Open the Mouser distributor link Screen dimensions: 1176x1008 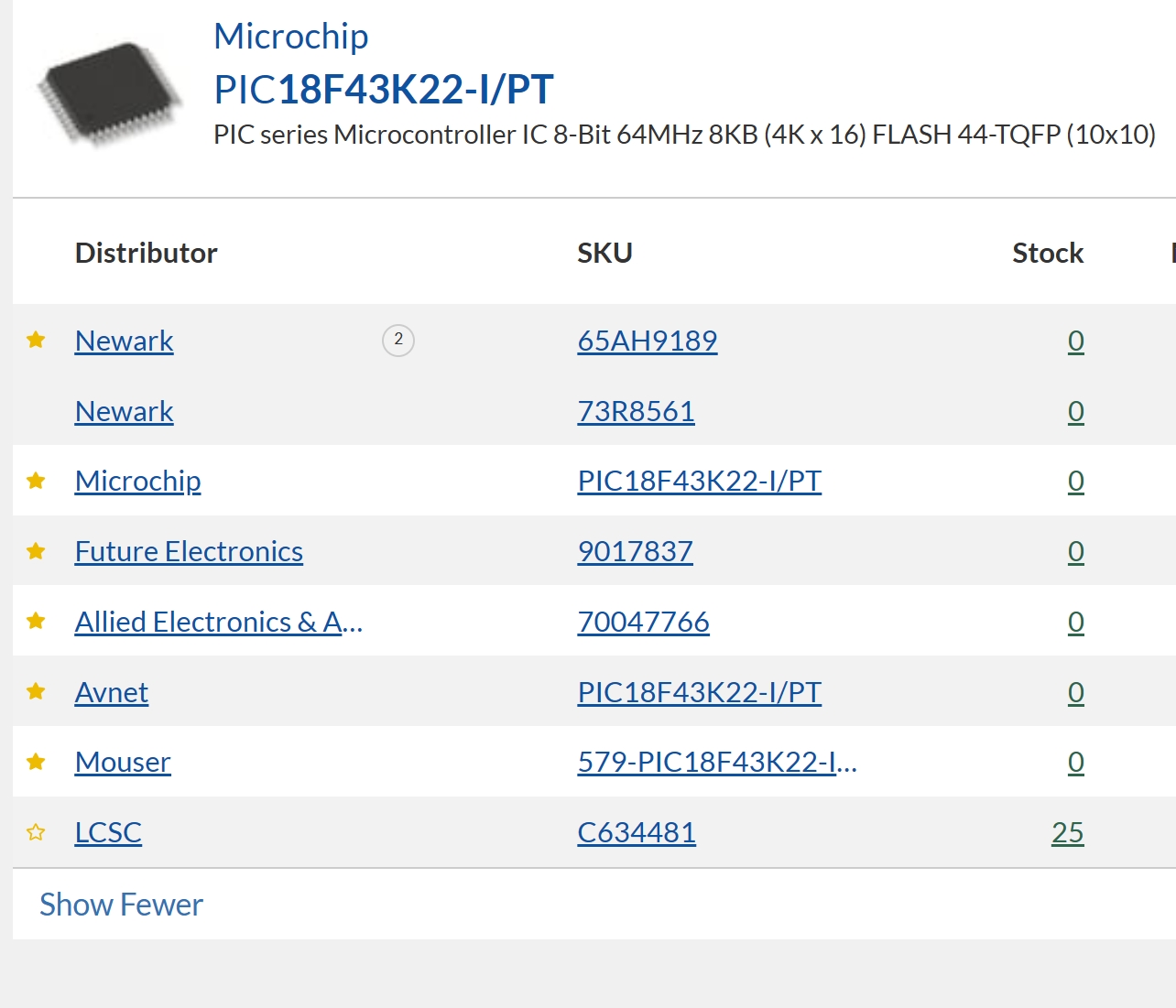click(x=123, y=762)
